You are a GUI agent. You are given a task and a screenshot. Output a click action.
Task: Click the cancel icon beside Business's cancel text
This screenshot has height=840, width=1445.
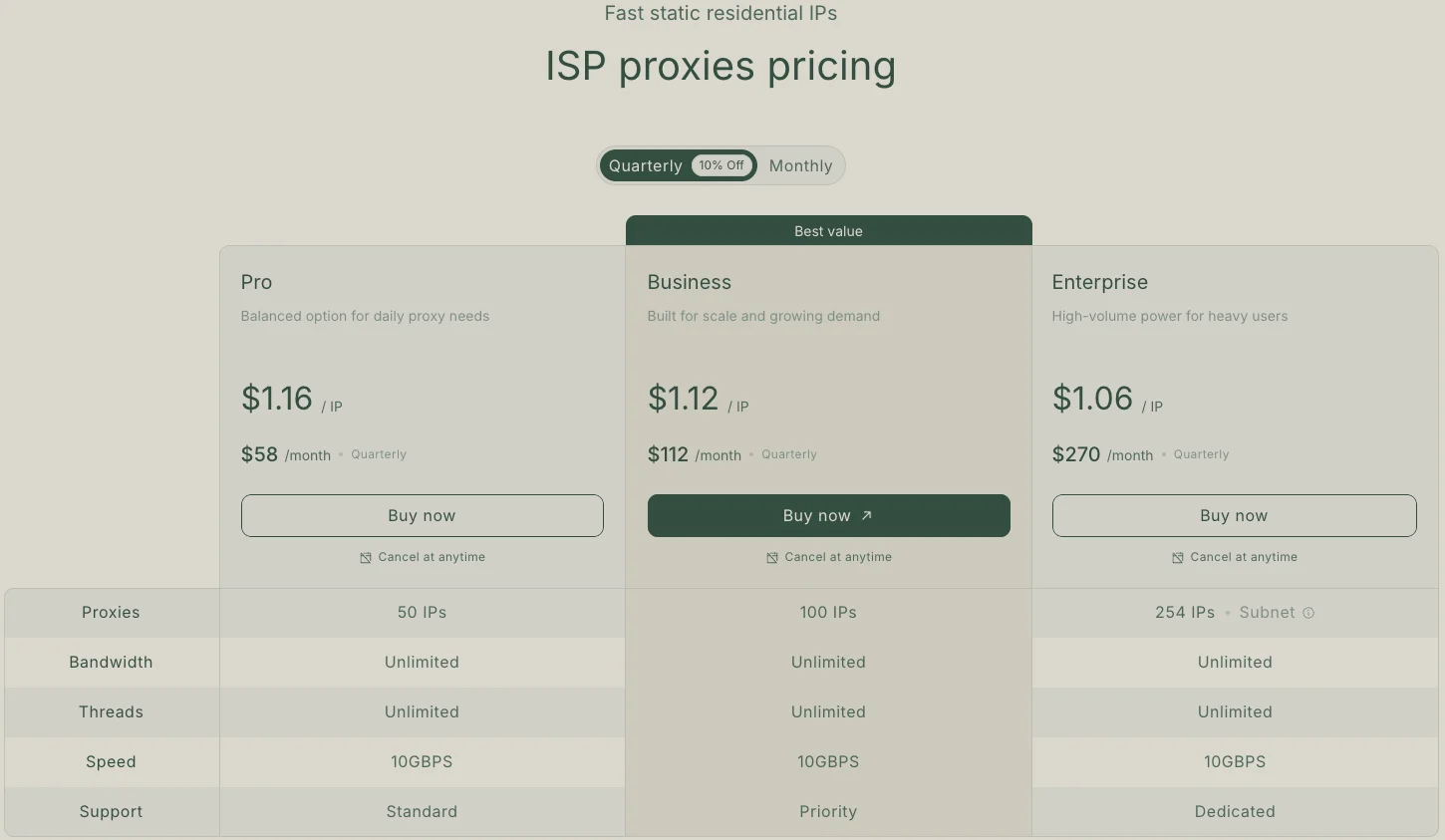tap(771, 557)
